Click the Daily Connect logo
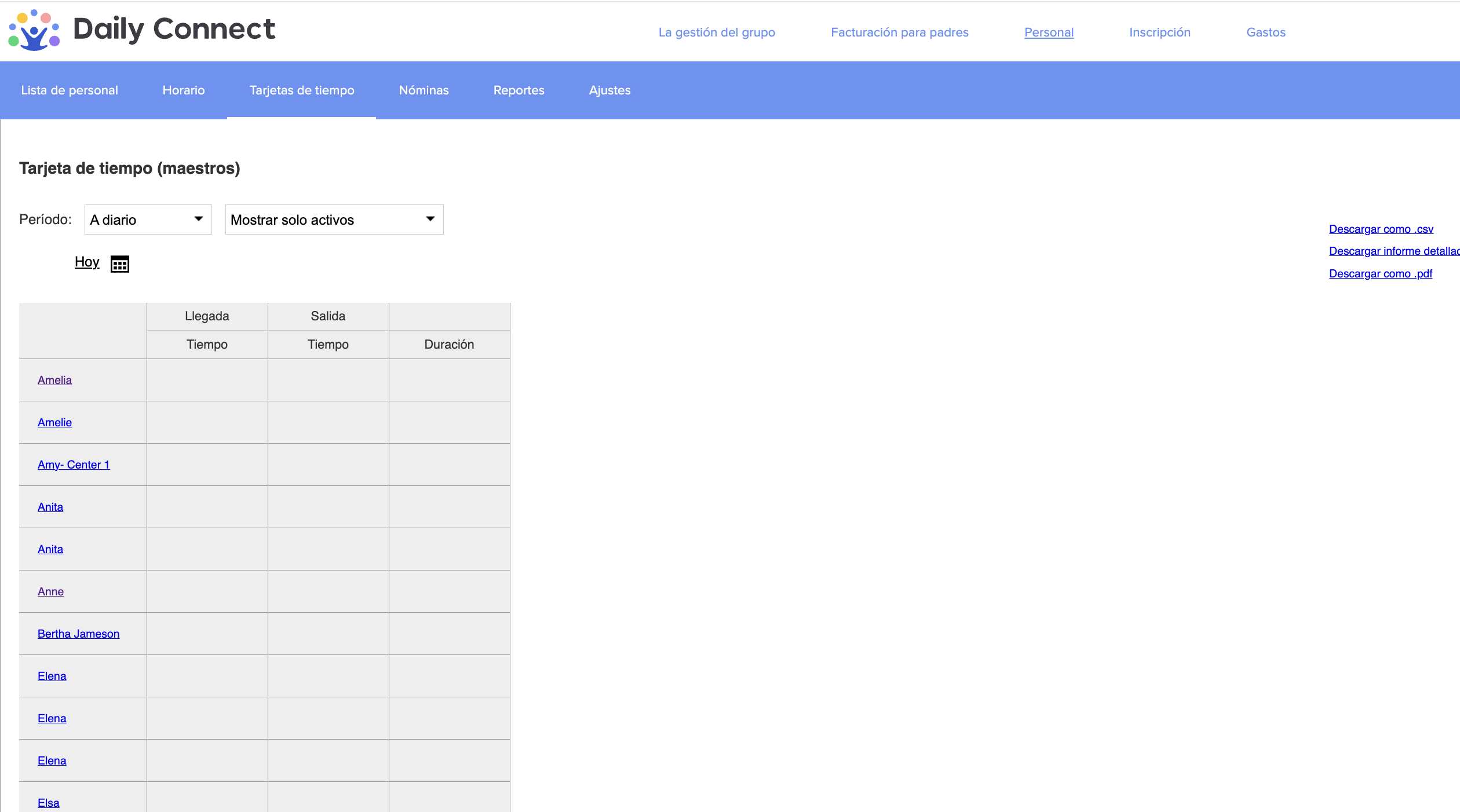Viewport: 1460px width, 812px height. point(142,30)
